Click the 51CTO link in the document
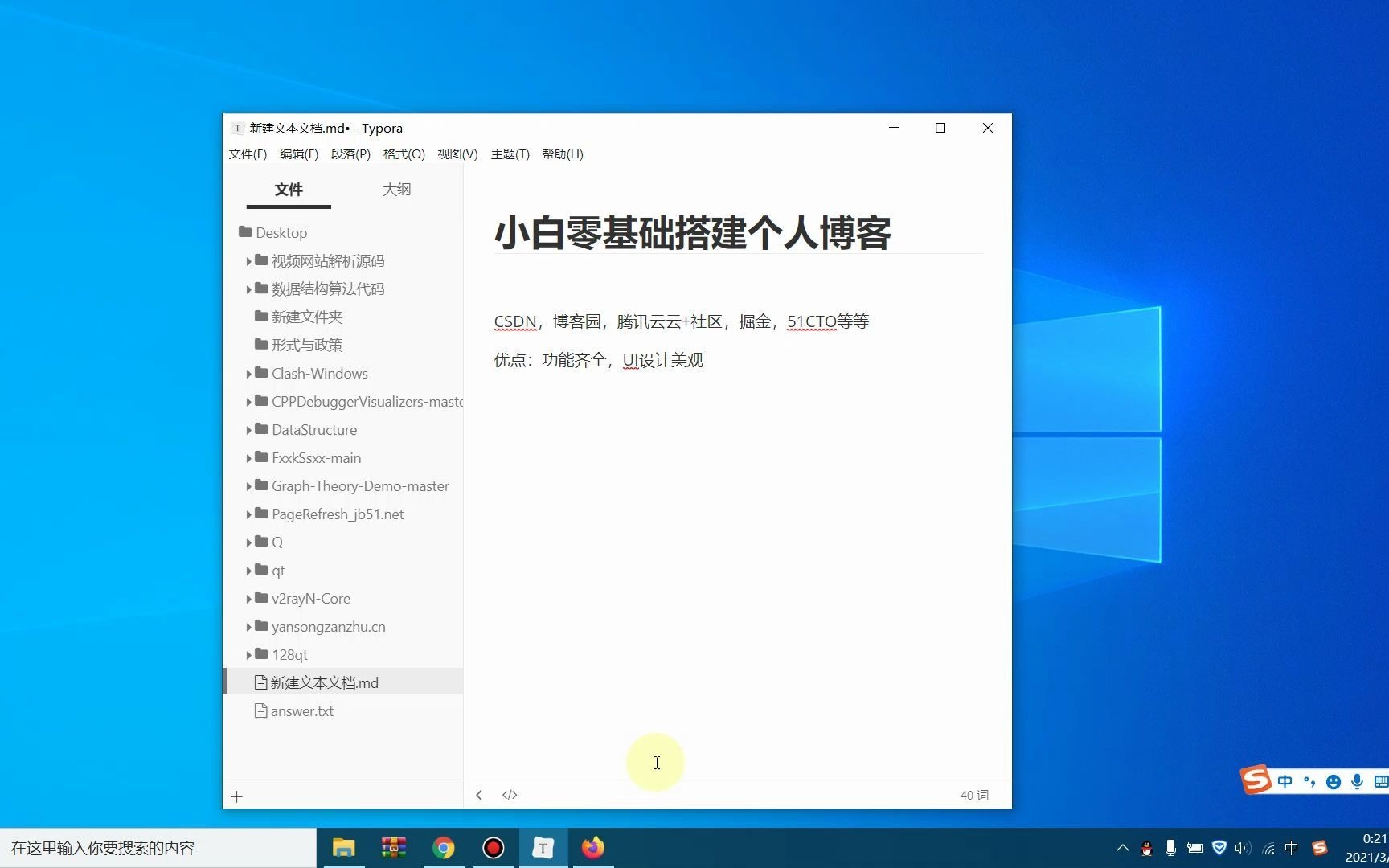The image size is (1389, 868). pos(810,321)
